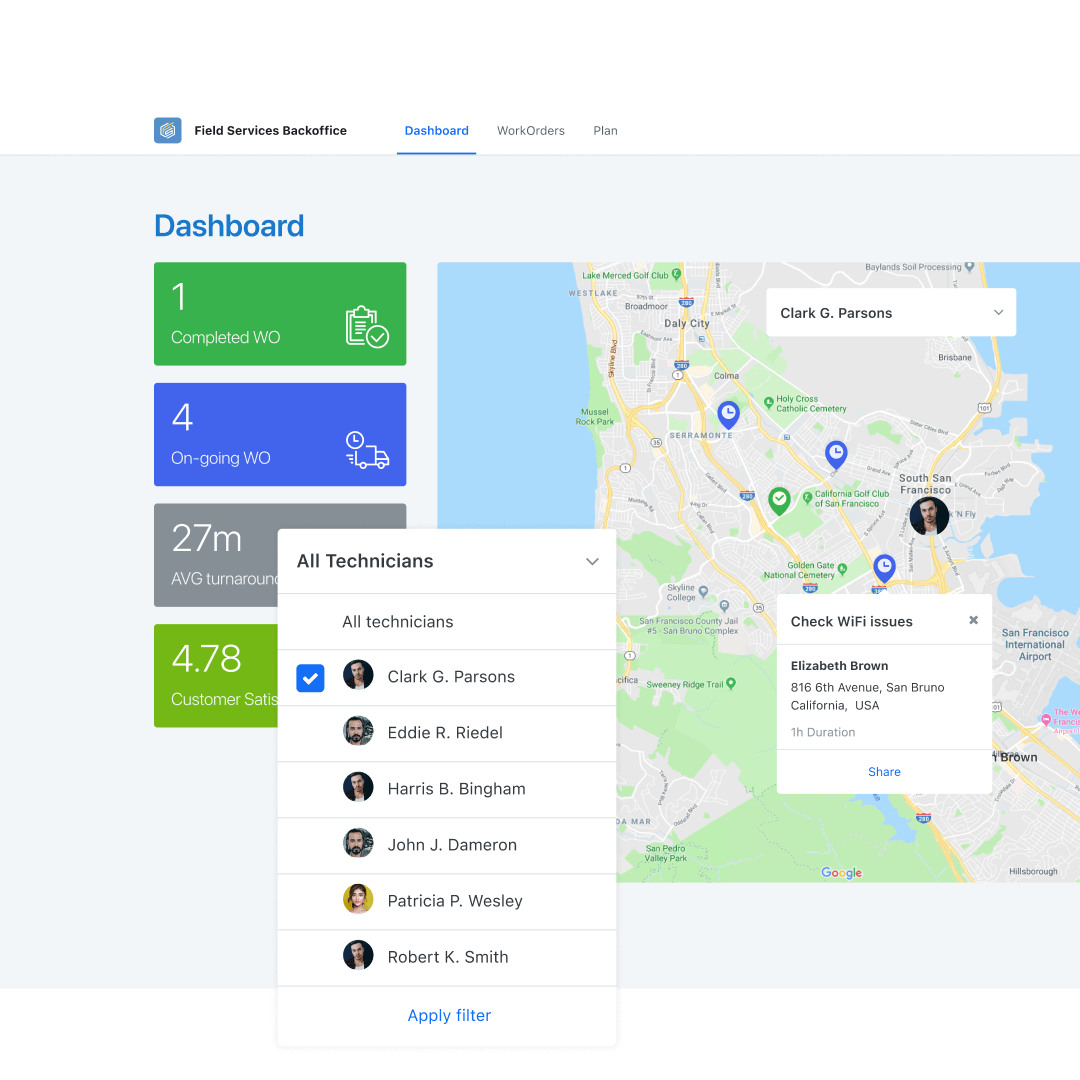Screen dimensions: 1080x1080
Task: Select Eddie R. Riedel as a technician
Action: 447,733
